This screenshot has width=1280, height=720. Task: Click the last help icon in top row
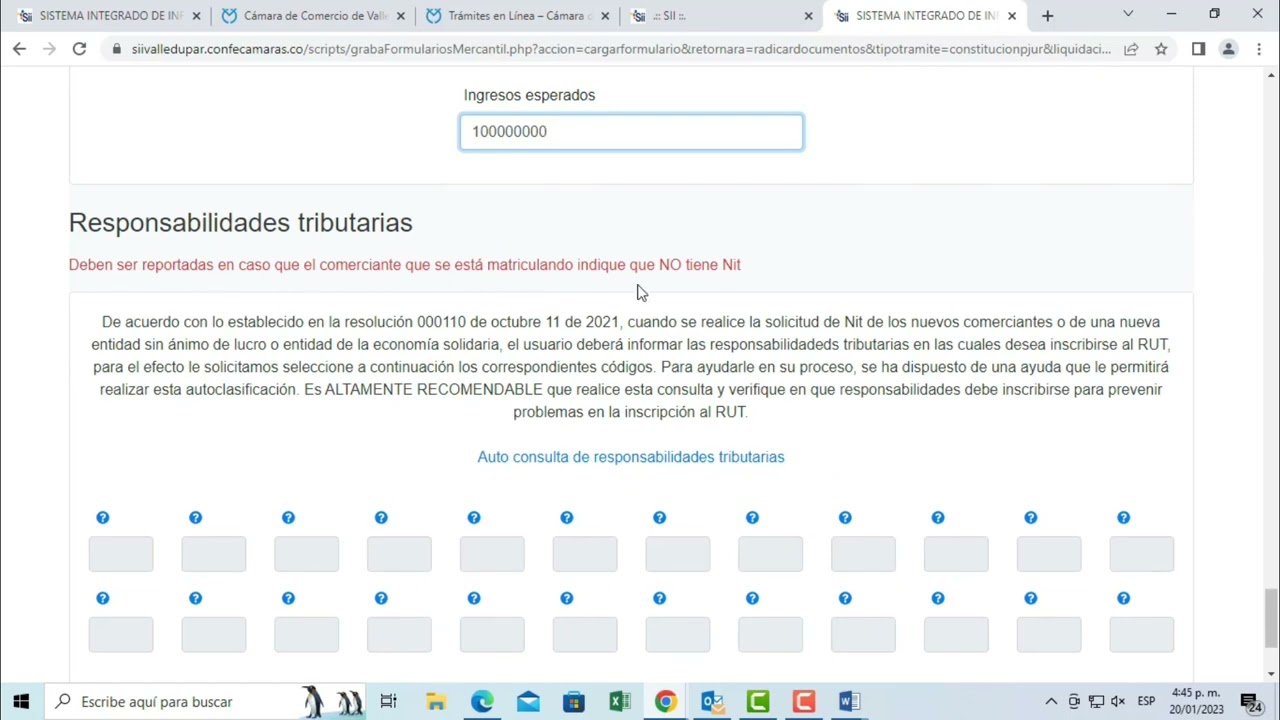click(x=1123, y=517)
